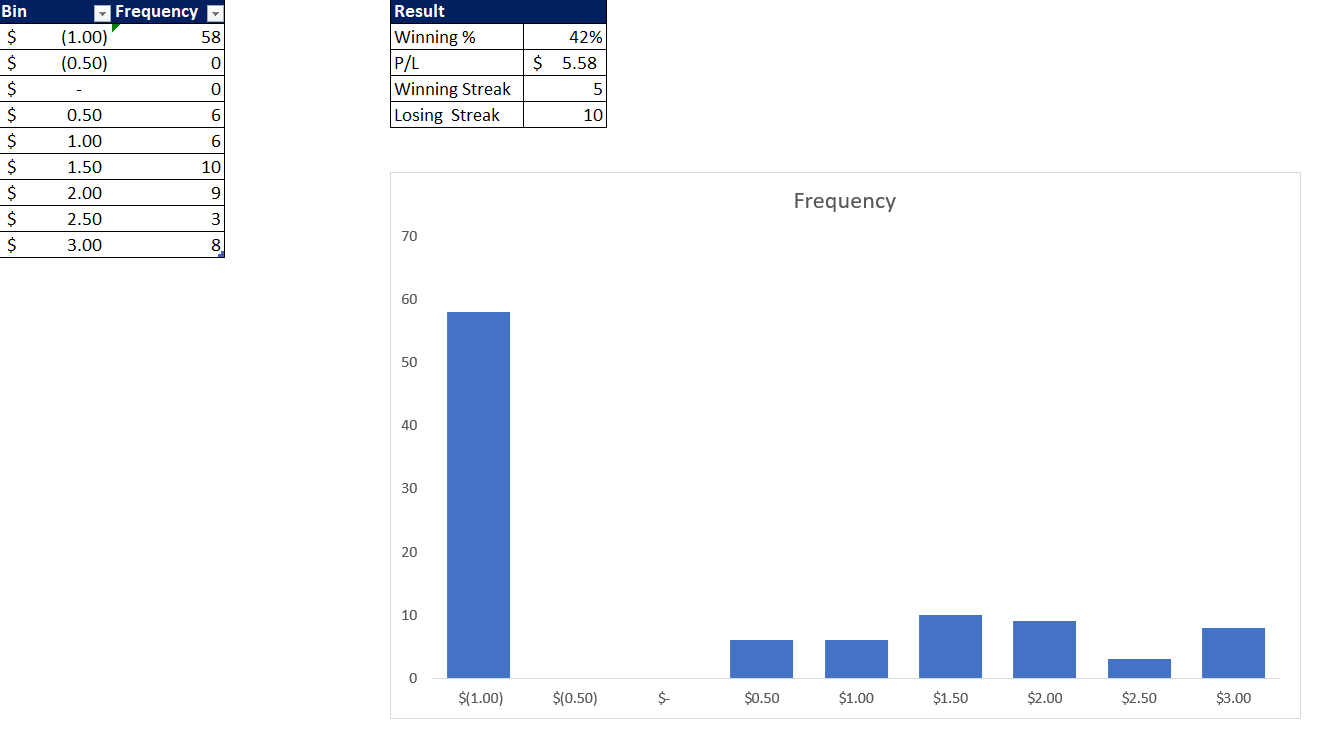1333x745 pixels.
Task: Select the tallest bar for $(1.00)
Action: (x=478, y=495)
